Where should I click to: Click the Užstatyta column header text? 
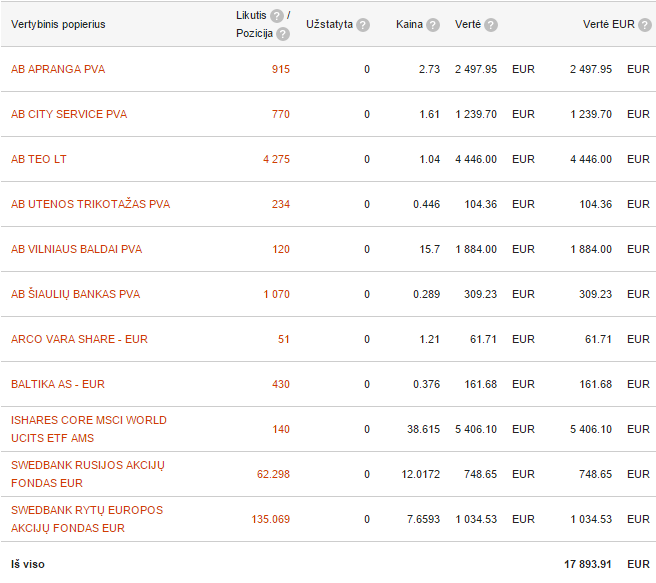pos(329,24)
